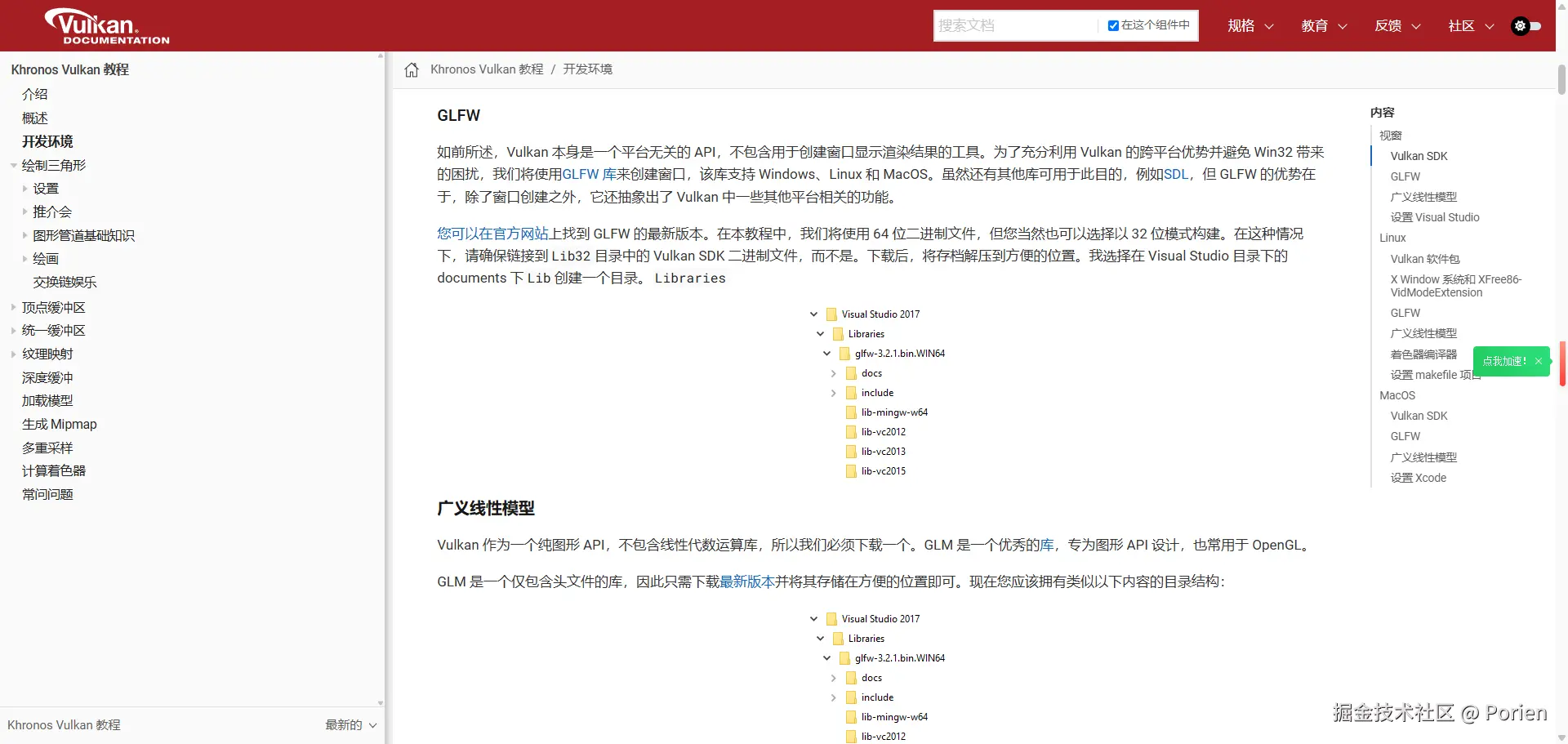Jump to Linux in contents panel
This screenshot has height=744, width=1568.
coord(1392,238)
